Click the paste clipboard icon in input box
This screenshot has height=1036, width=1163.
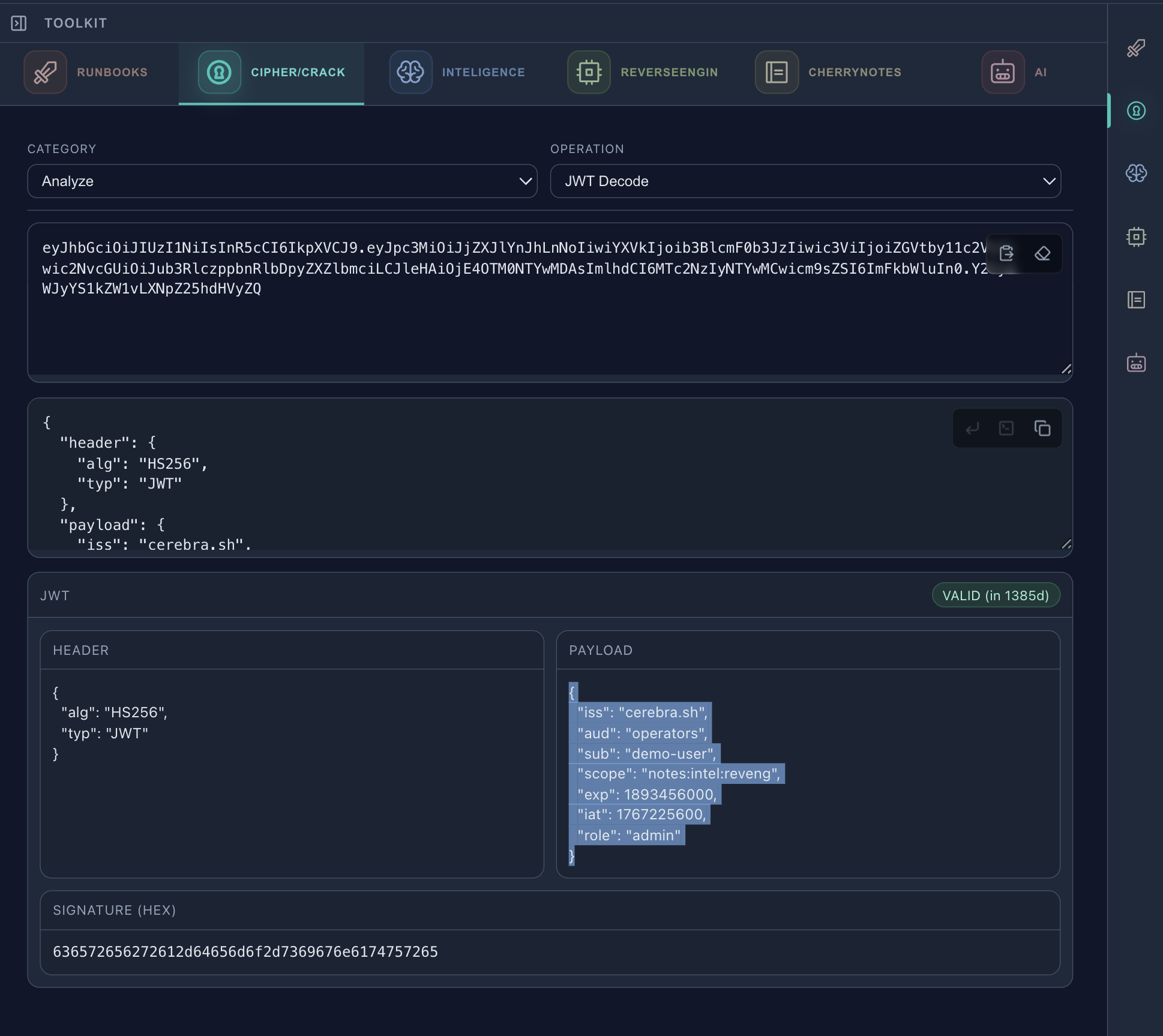pos(1006,253)
